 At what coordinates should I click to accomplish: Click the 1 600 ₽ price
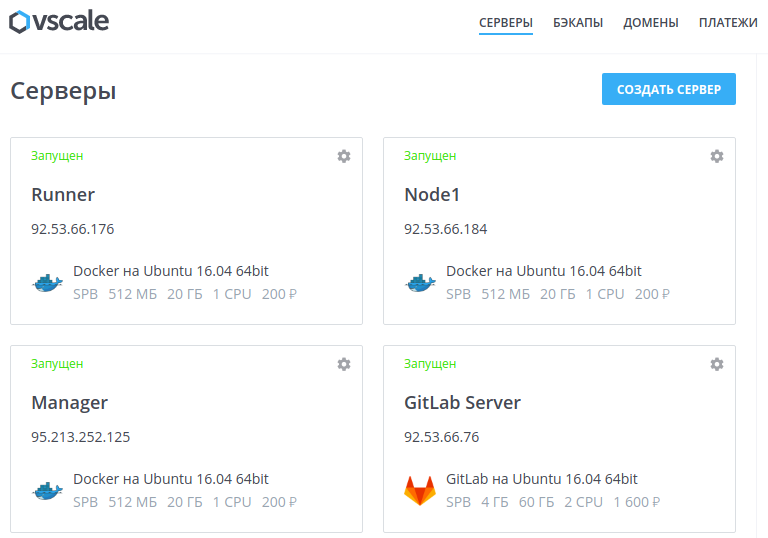point(636,502)
